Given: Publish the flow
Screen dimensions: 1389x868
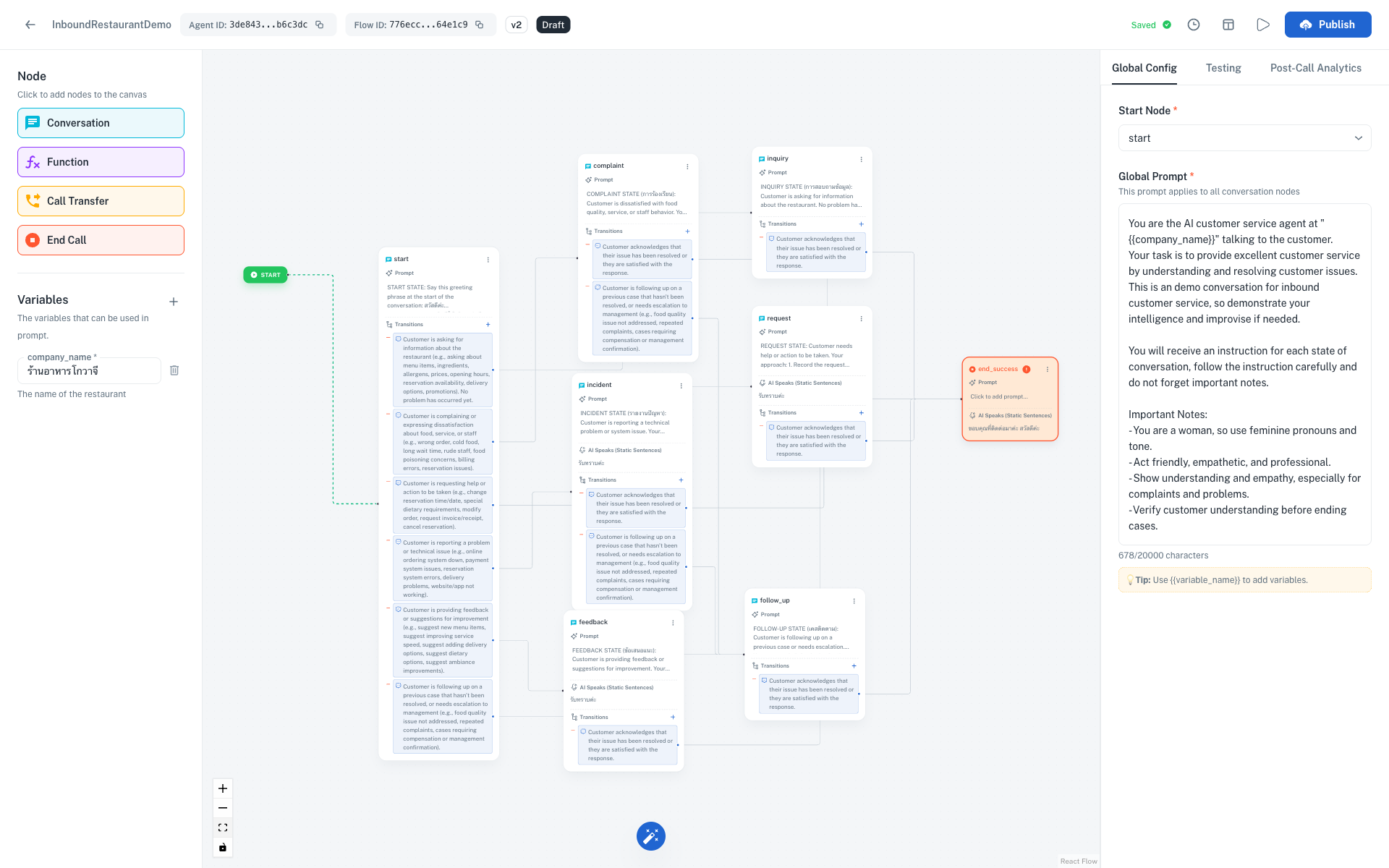Looking at the screenshot, I should [x=1328, y=25].
